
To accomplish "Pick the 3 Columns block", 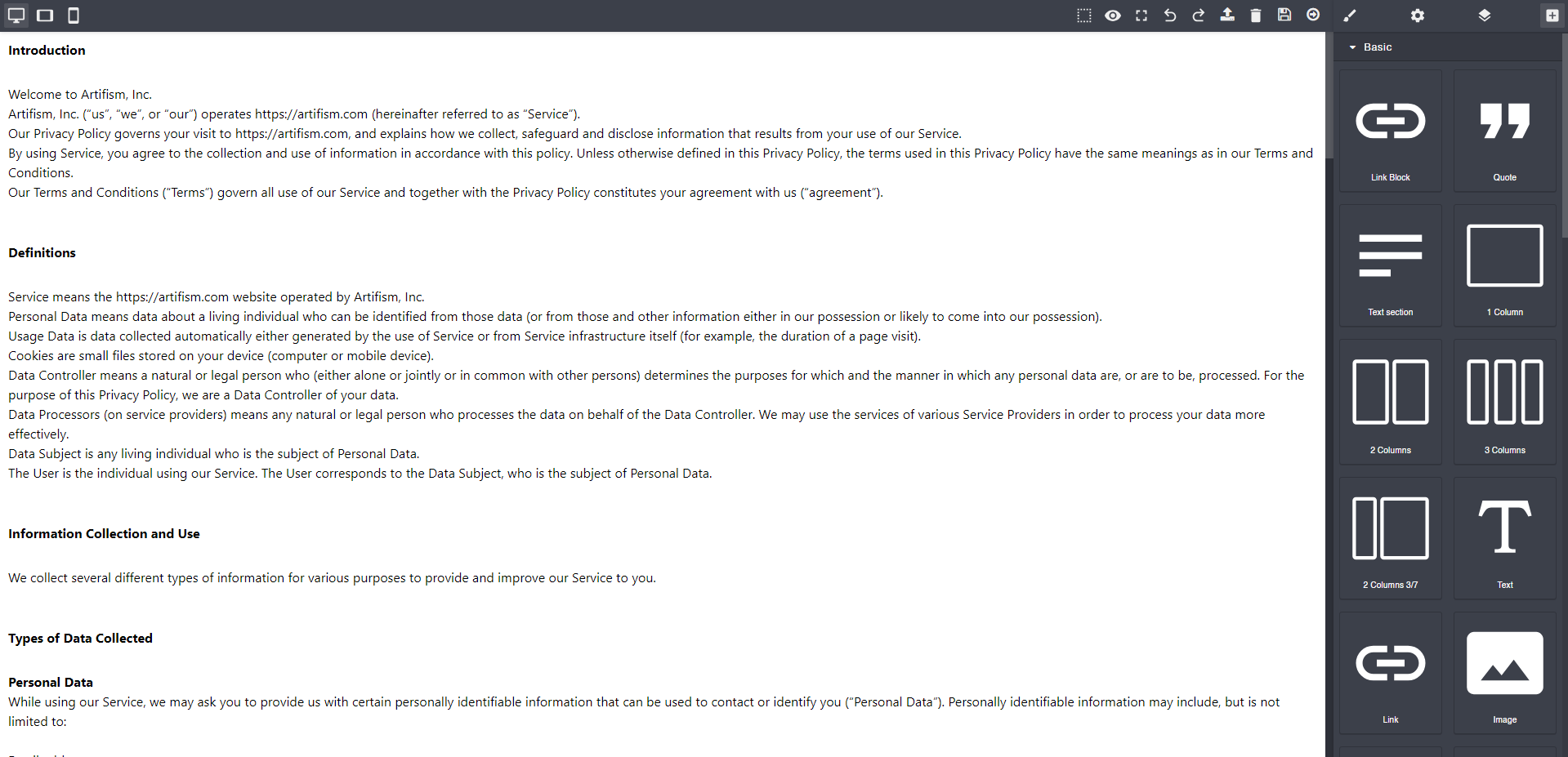I will 1504,402.
